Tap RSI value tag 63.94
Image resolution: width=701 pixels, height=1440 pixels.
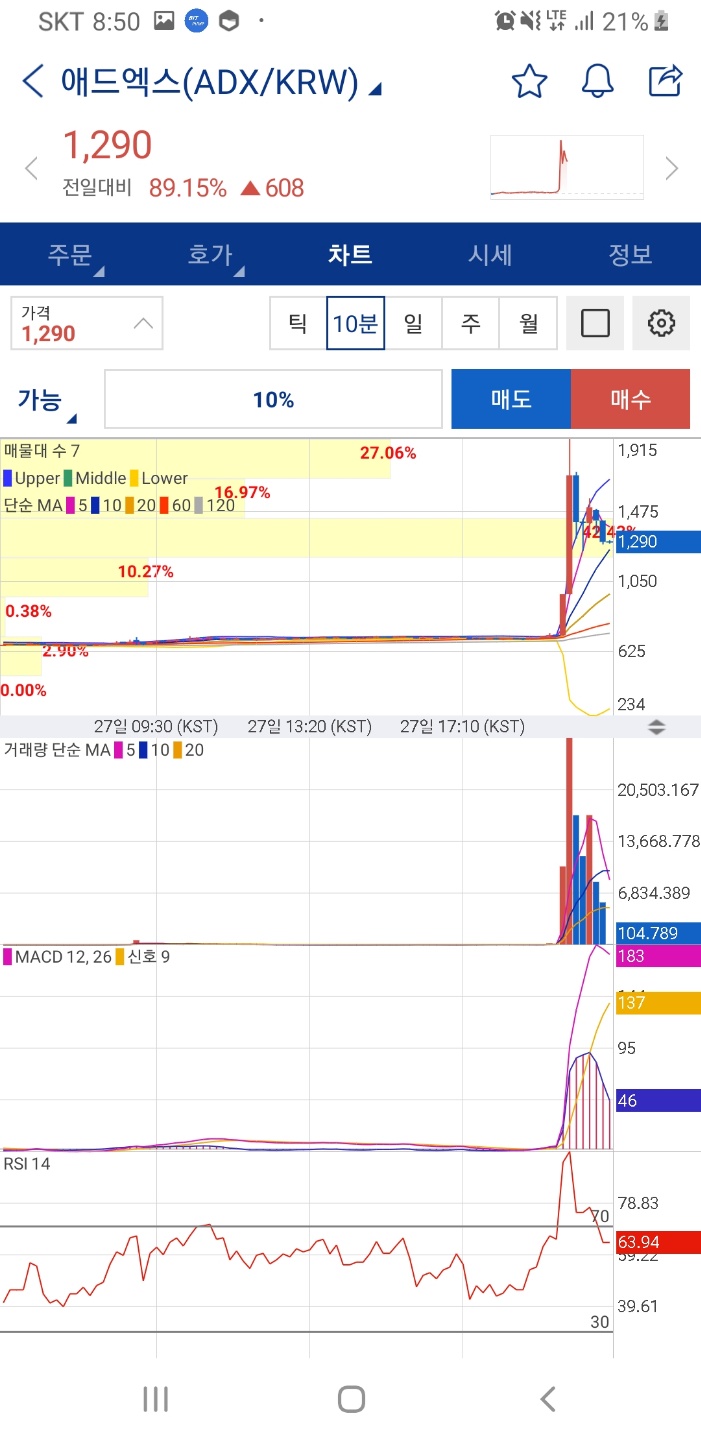click(x=658, y=1242)
